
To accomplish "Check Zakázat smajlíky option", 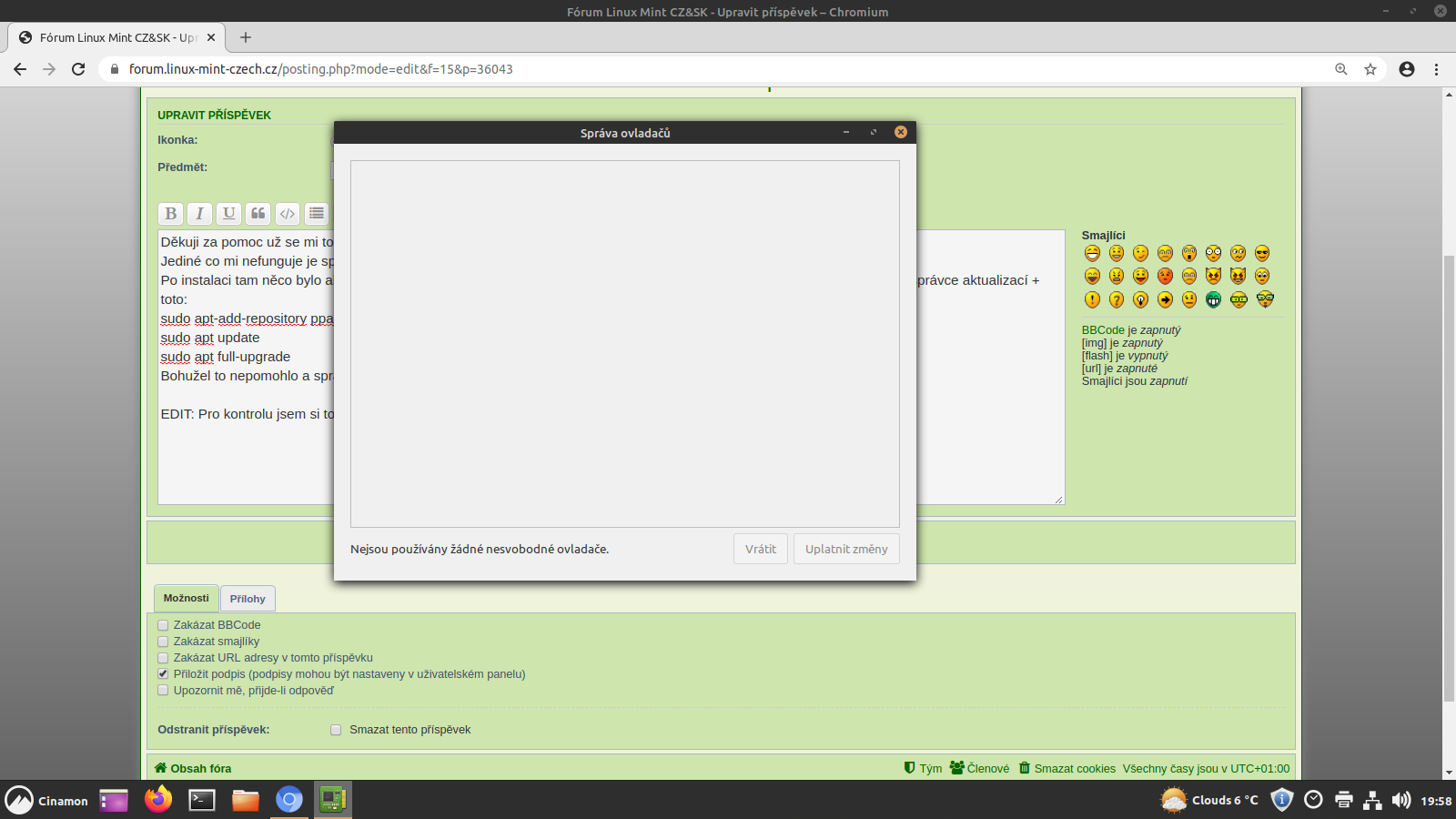I will click(x=163, y=642).
